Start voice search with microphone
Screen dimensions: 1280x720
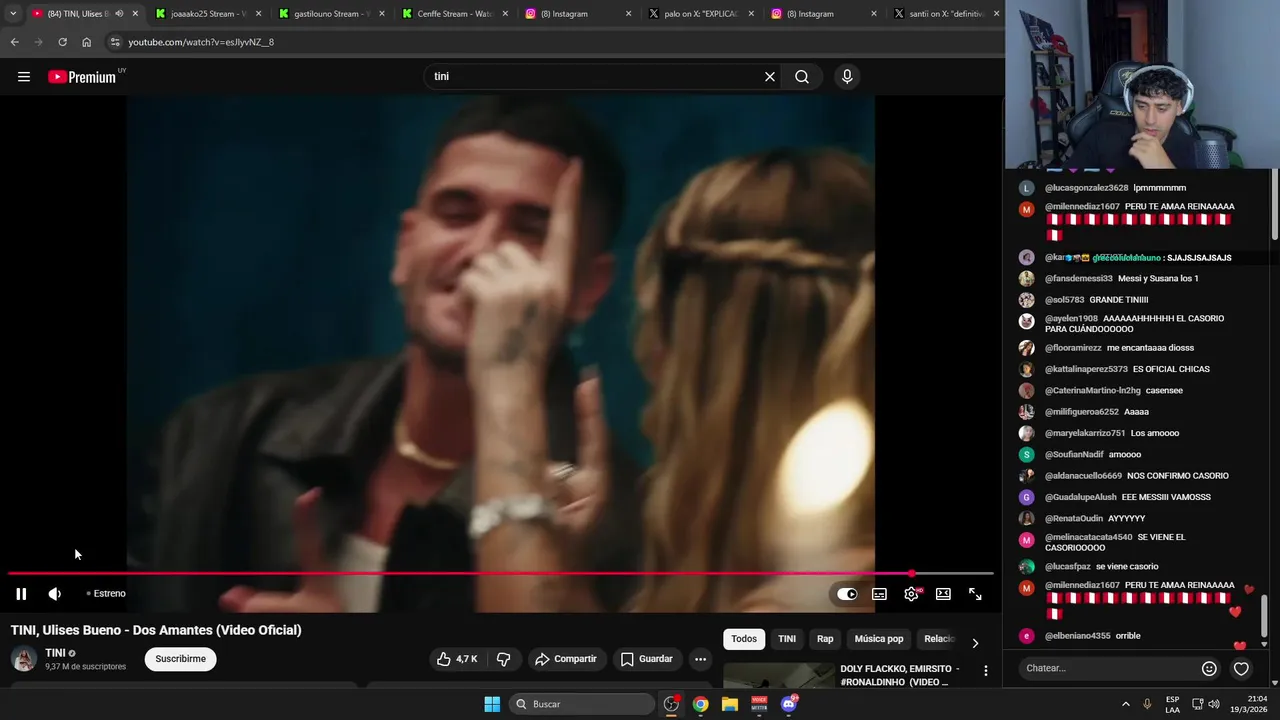tap(847, 77)
